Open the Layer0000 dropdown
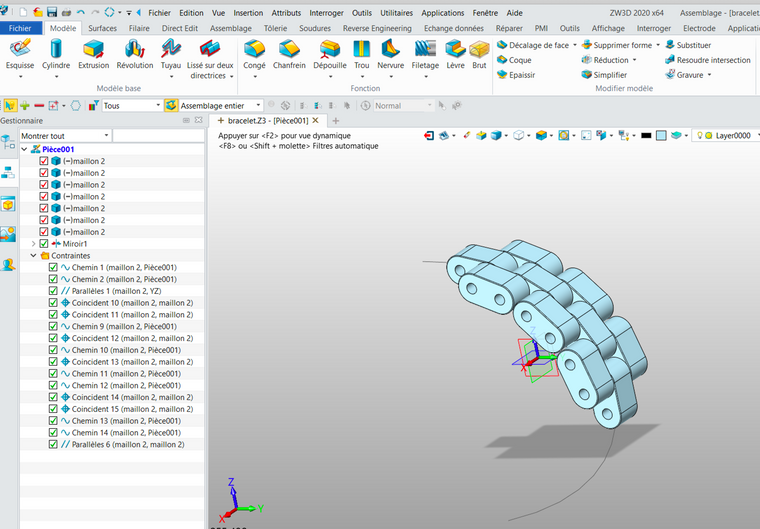 coord(757,136)
